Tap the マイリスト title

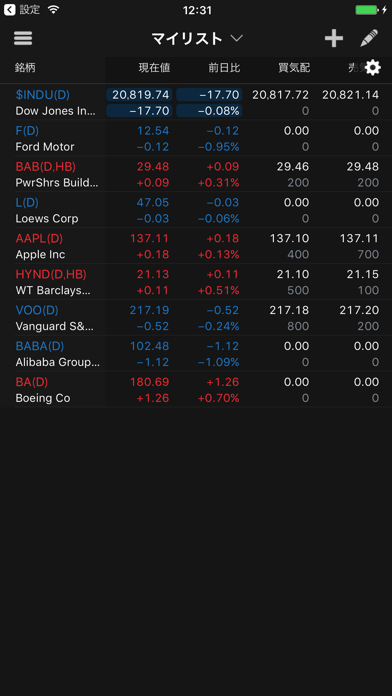[x=187, y=39]
